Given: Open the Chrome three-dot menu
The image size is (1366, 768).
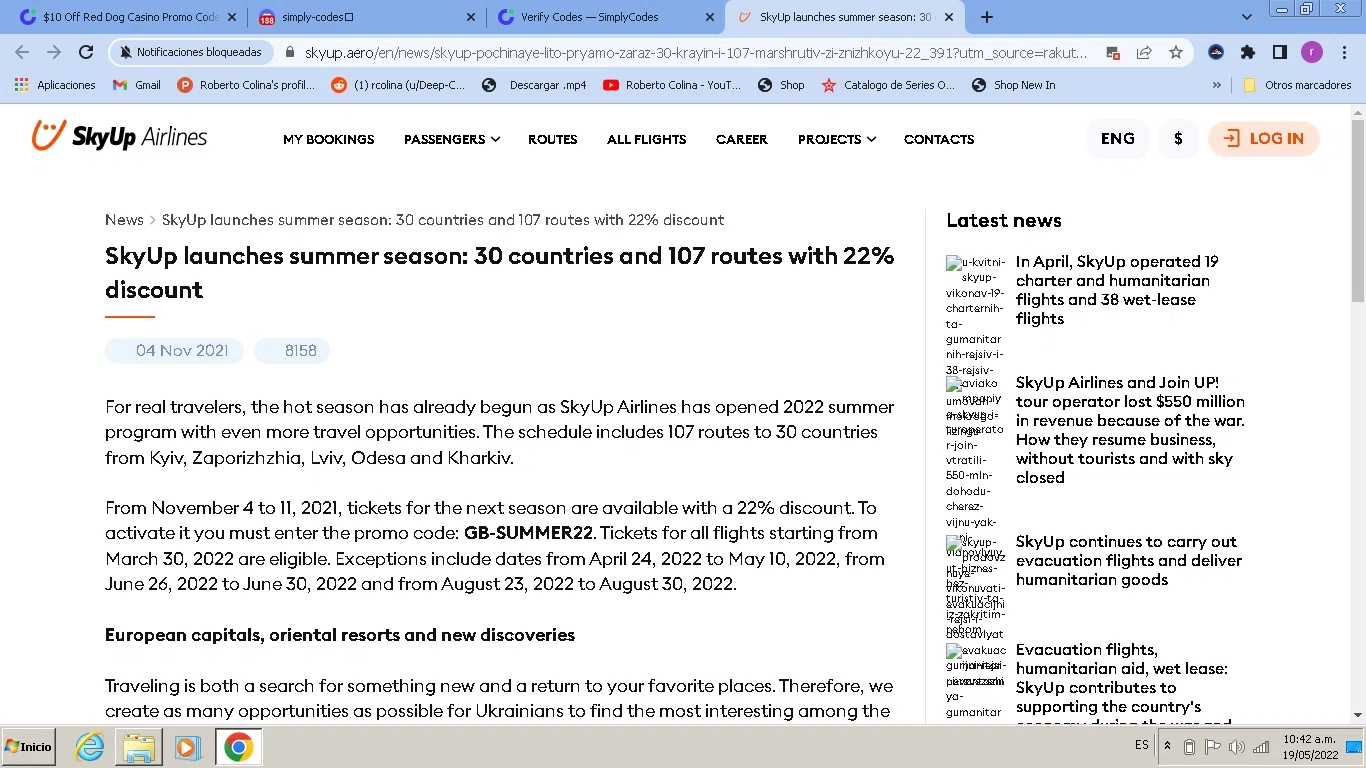Looking at the screenshot, I should 1343,52.
